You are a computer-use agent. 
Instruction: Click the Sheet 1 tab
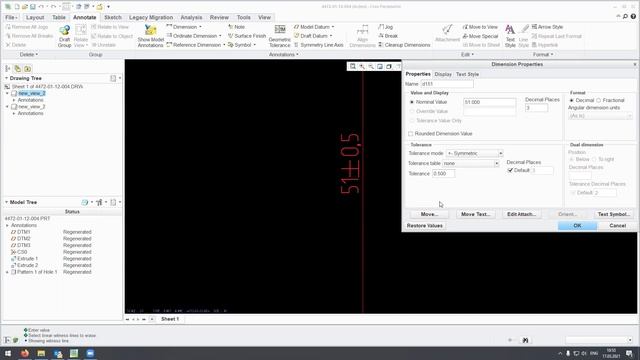[x=170, y=319]
